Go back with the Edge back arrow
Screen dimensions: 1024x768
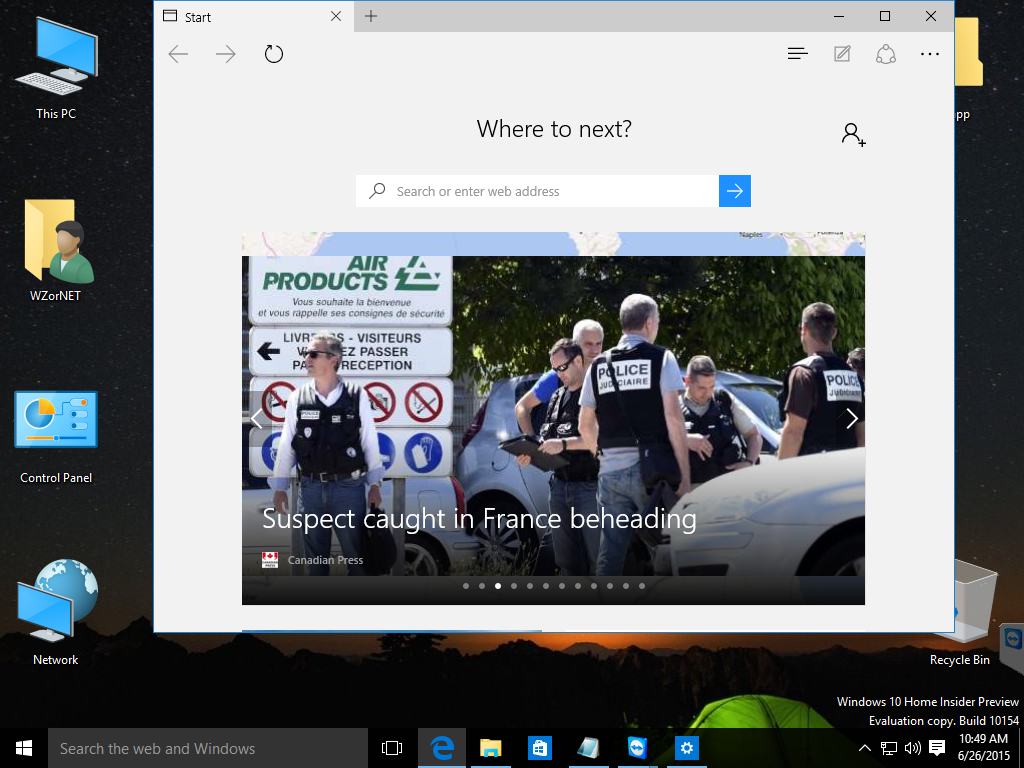pos(178,54)
